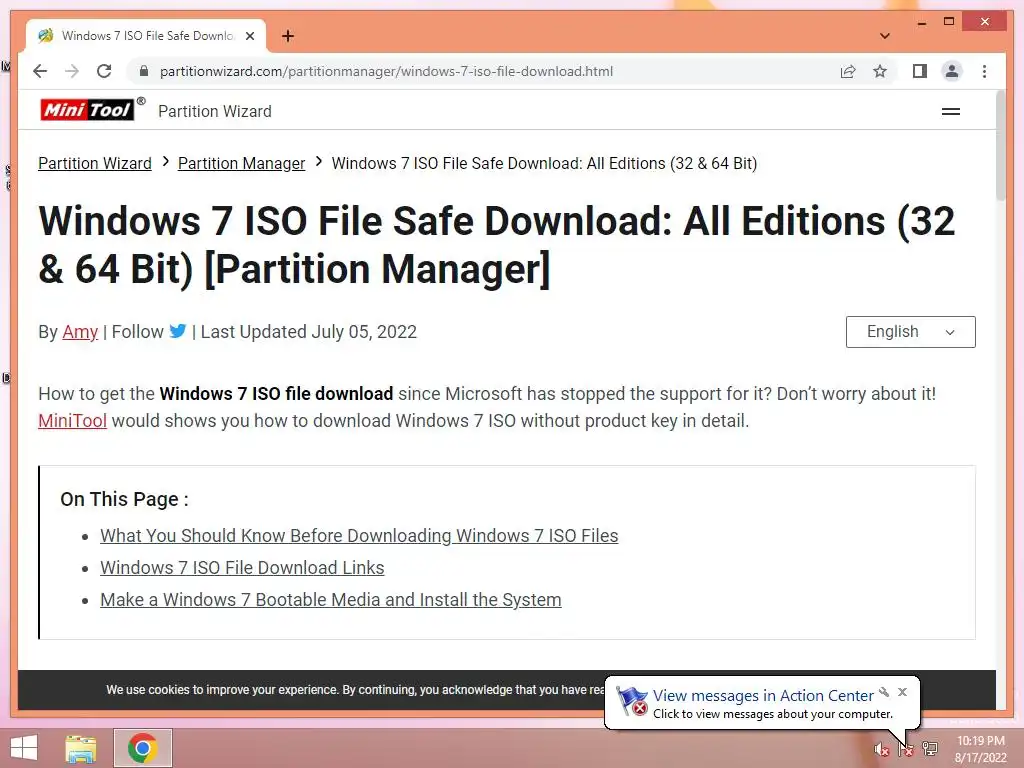View site info via the padlock icon
1024x768 pixels.
click(144, 71)
